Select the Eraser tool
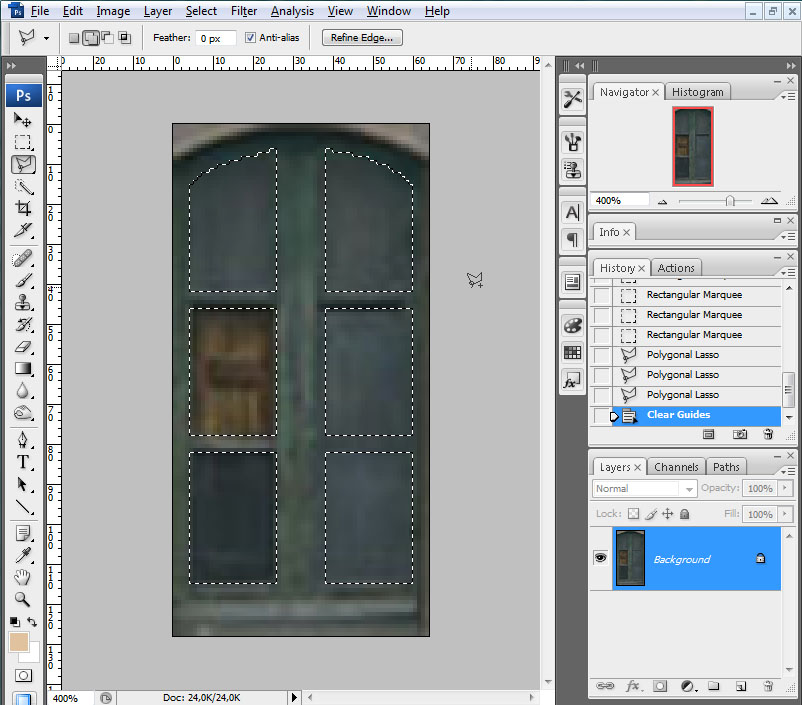The image size is (802, 705). [x=23, y=347]
